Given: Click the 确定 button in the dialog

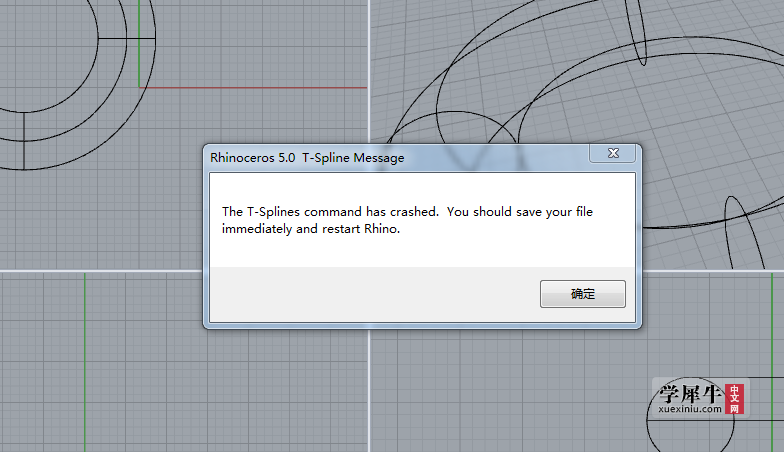Looking at the screenshot, I should pyautogui.click(x=582, y=294).
